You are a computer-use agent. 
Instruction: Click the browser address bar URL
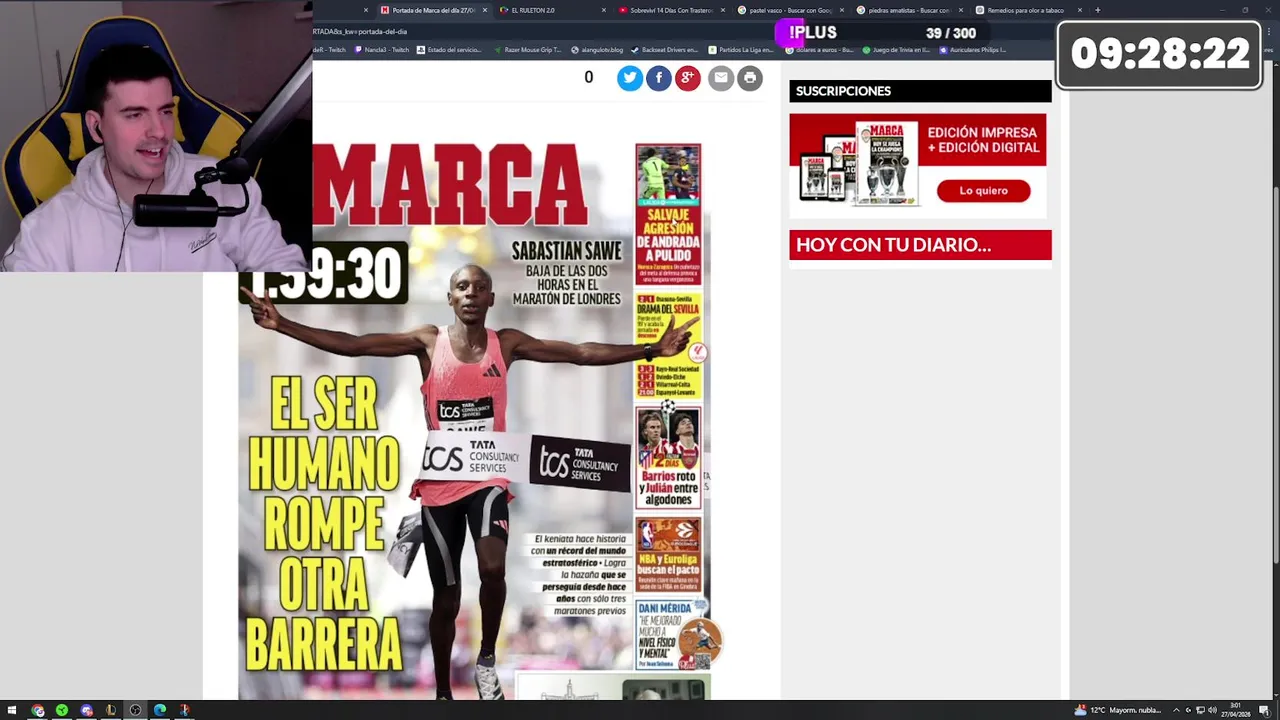(362, 31)
